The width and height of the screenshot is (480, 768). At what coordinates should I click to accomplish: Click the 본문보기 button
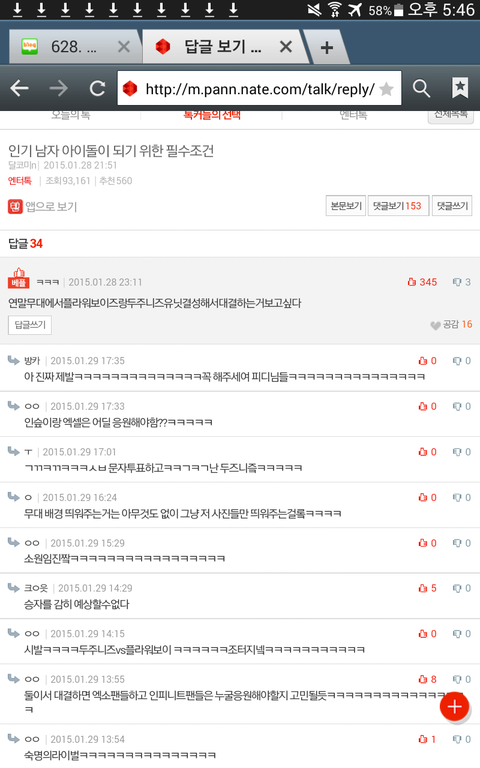click(346, 206)
